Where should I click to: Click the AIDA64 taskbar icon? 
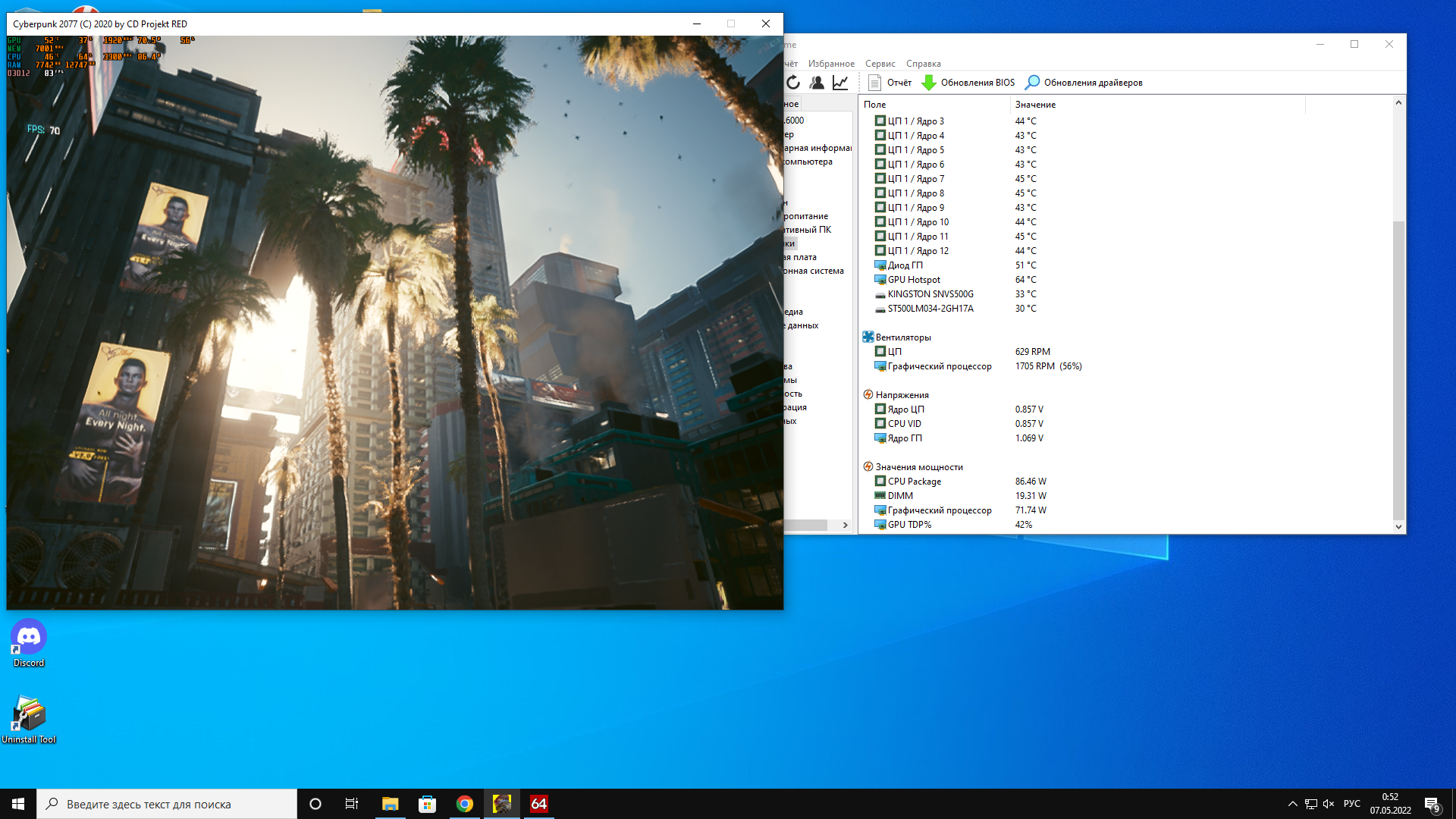538,804
